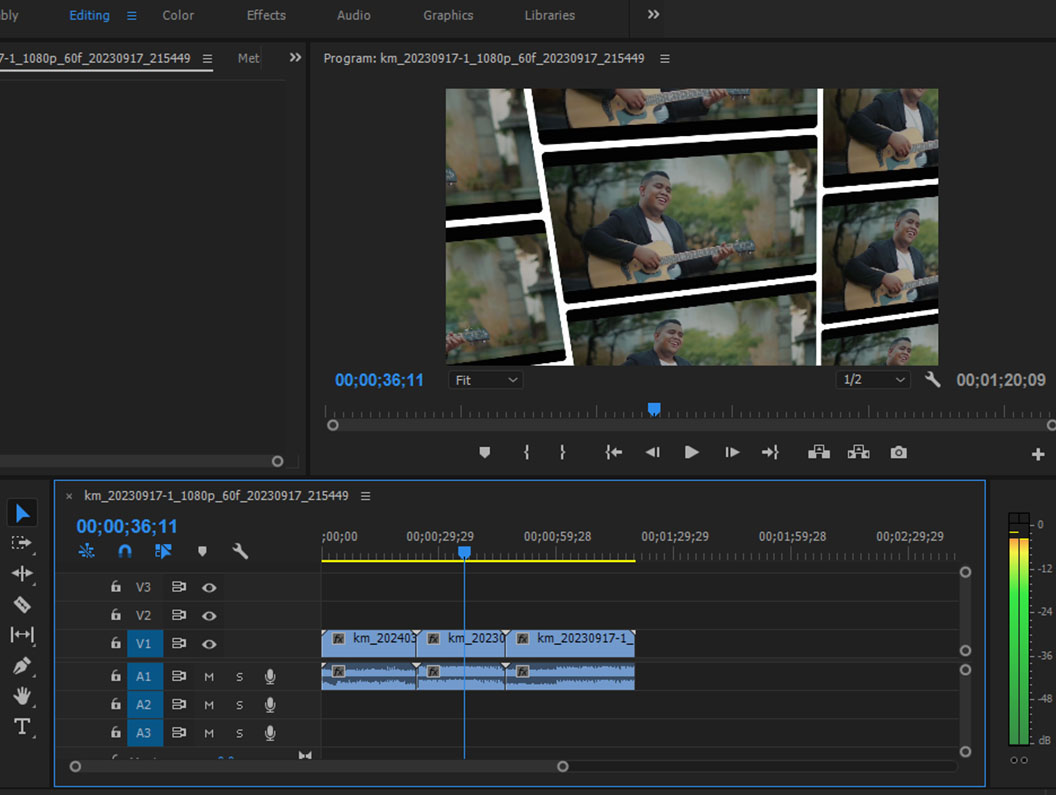Click the Export Frame camera icon
The height and width of the screenshot is (795, 1056).
coord(899,452)
